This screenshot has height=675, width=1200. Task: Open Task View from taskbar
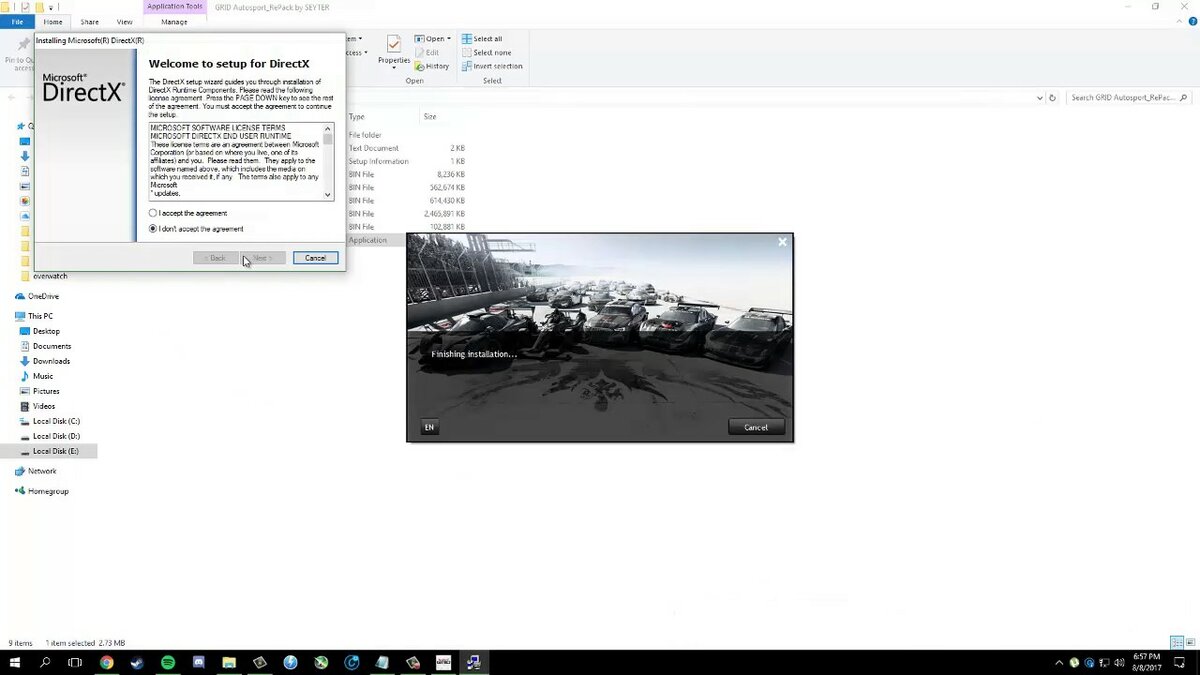75,662
